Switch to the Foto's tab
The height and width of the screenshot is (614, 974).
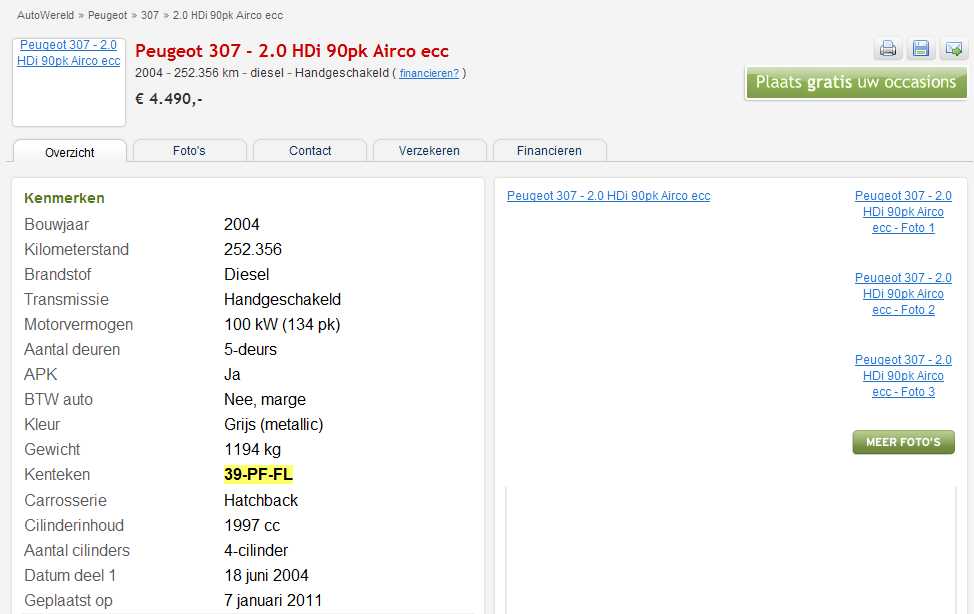189,151
